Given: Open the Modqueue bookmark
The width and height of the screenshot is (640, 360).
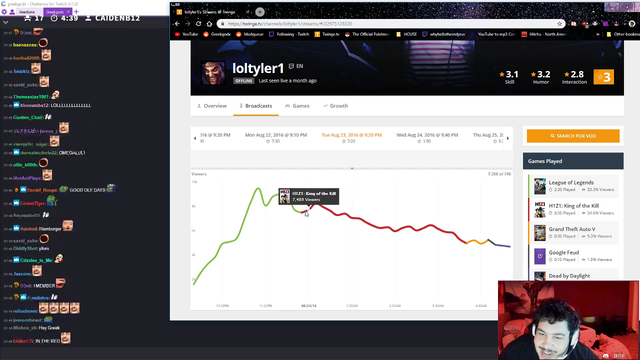Looking at the screenshot, I should pos(250,34).
